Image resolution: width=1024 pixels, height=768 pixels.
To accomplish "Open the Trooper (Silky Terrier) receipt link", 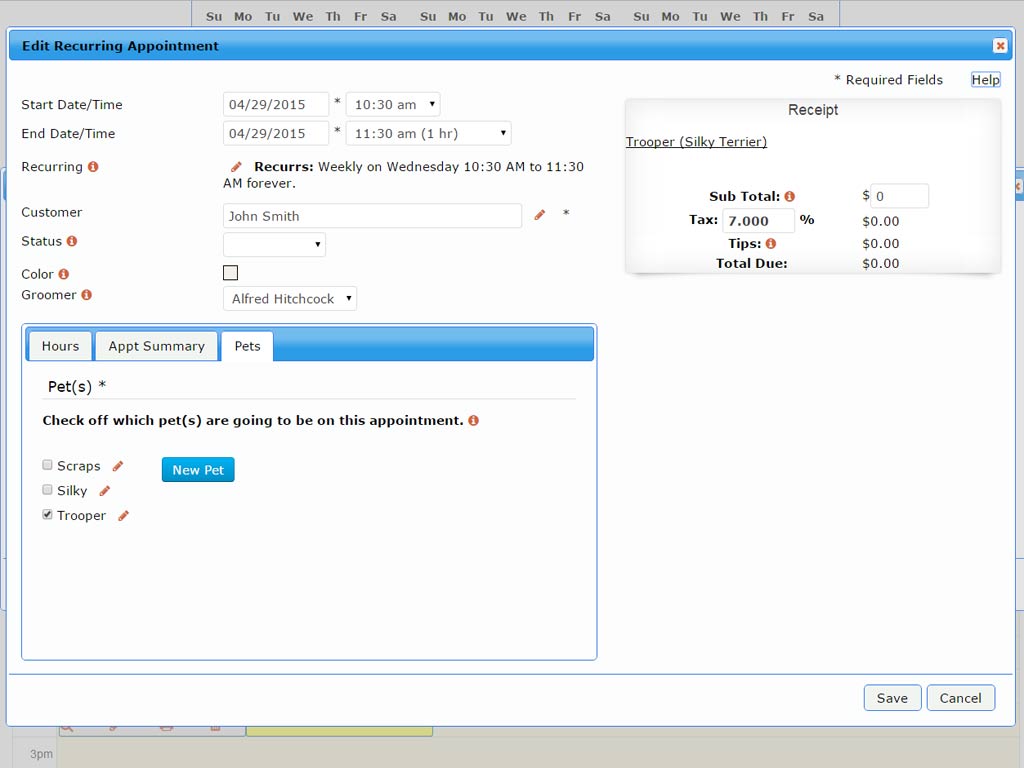I will [698, 142].
